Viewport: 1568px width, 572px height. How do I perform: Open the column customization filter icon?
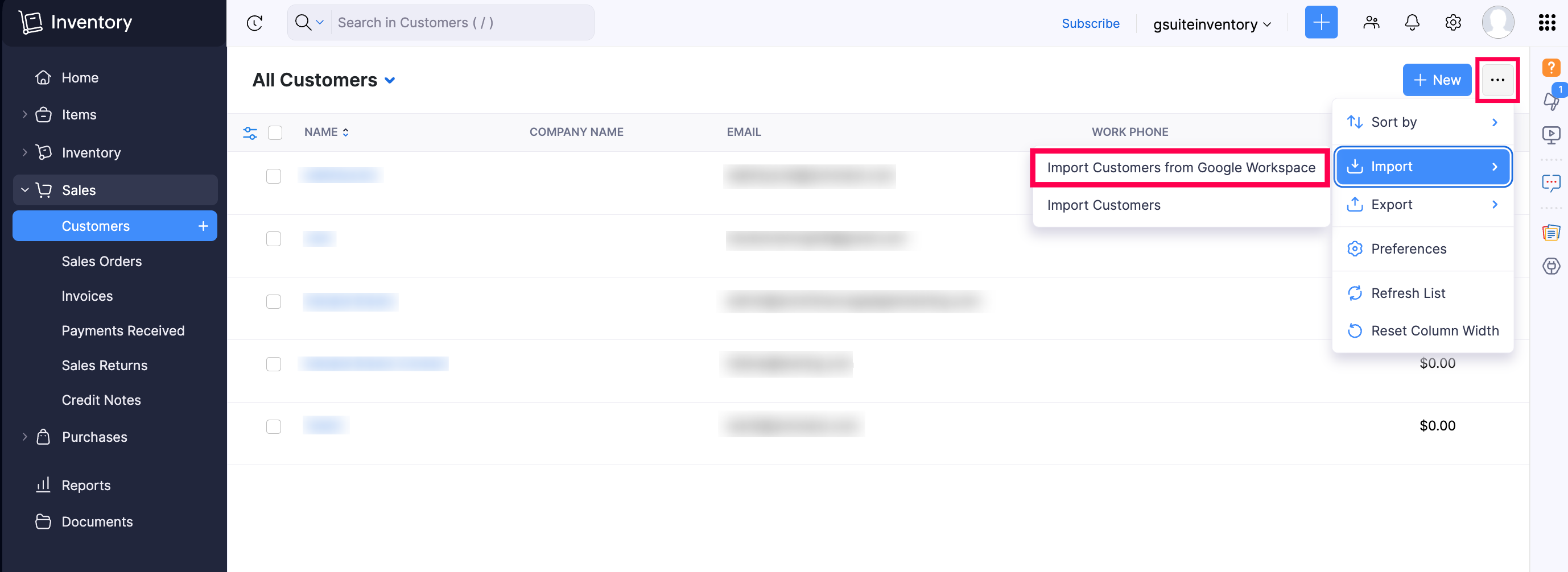(250, 132)
